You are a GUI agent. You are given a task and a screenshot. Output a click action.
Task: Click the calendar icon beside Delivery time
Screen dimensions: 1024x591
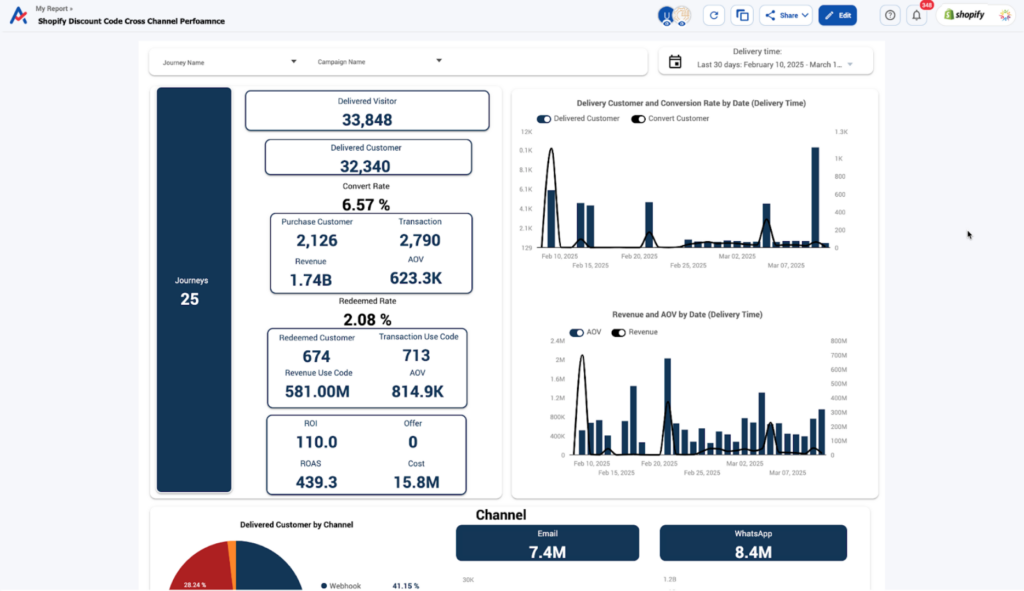click(675, 61)
